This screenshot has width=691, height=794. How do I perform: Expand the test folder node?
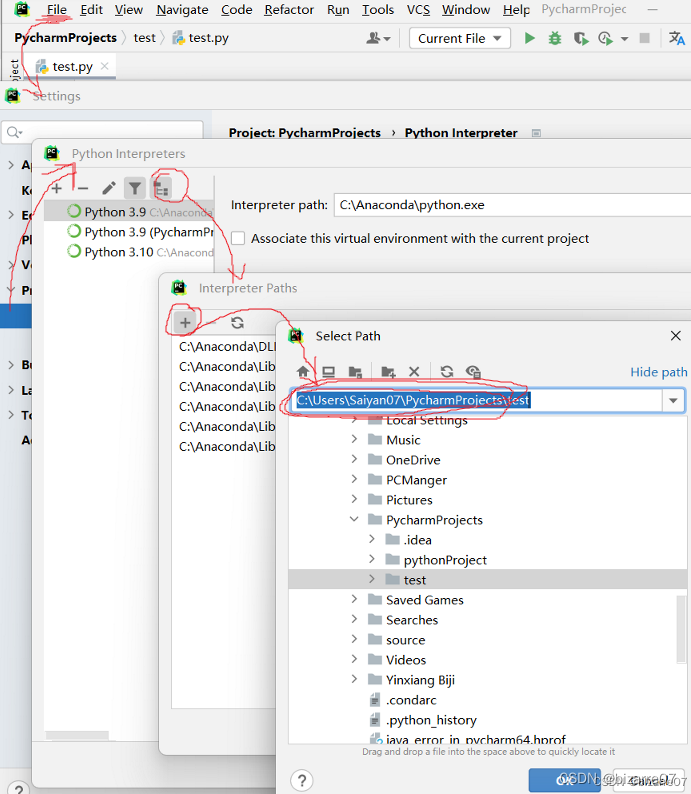coord(372,579)
